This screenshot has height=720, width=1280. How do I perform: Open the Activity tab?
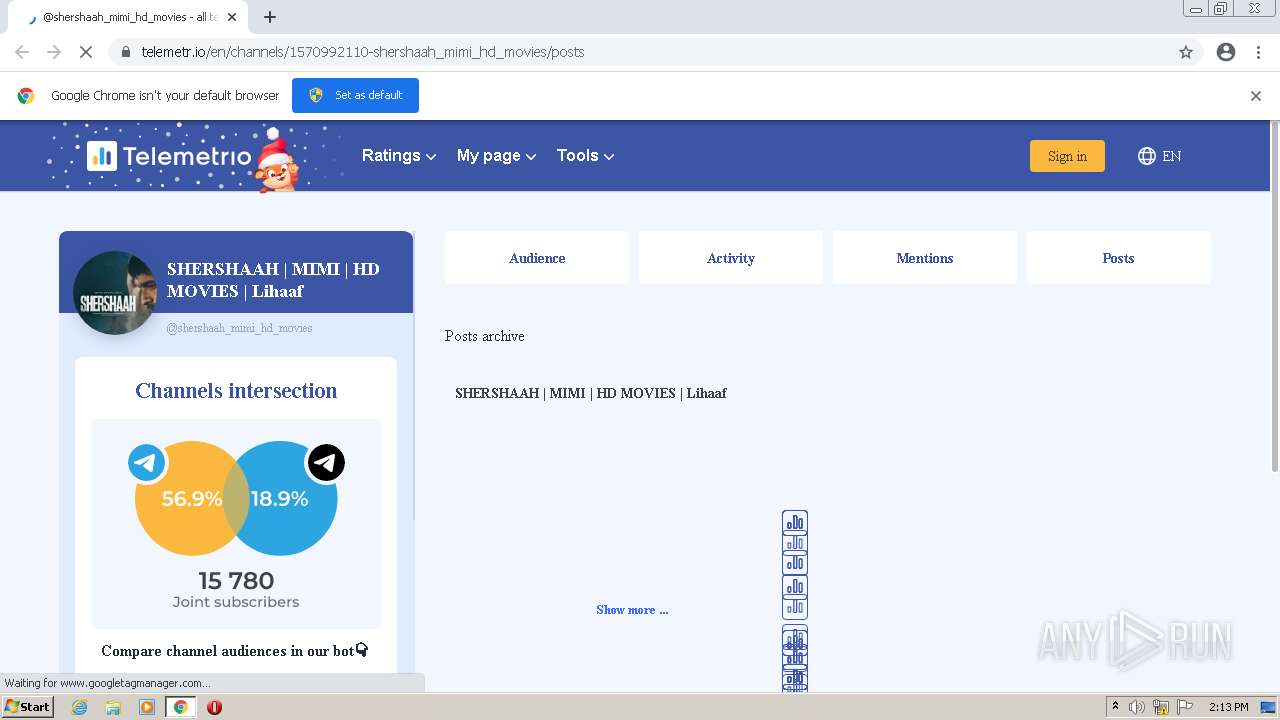(731, 258)
